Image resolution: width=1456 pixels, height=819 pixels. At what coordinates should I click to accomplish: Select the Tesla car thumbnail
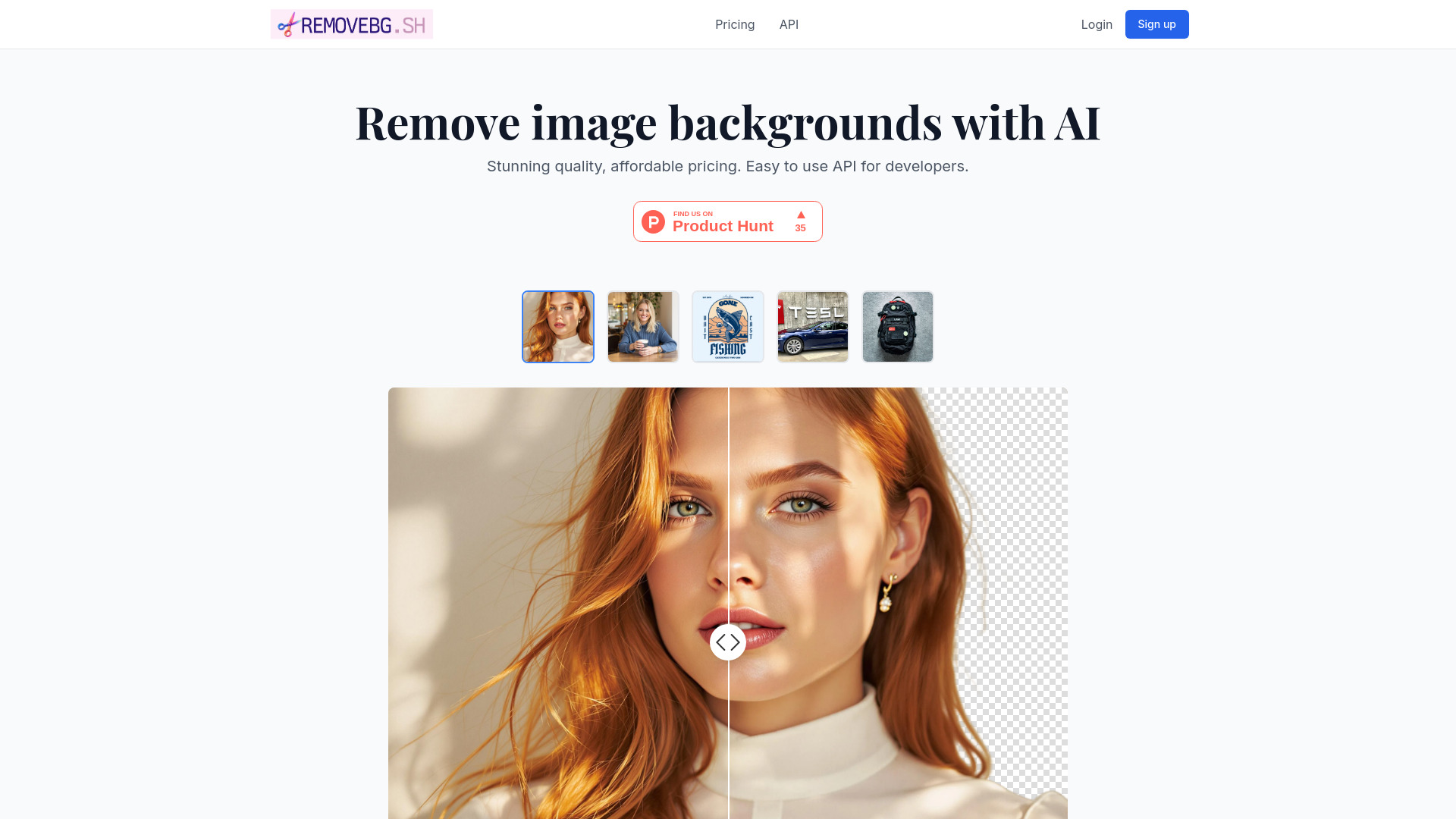(812, 326)
